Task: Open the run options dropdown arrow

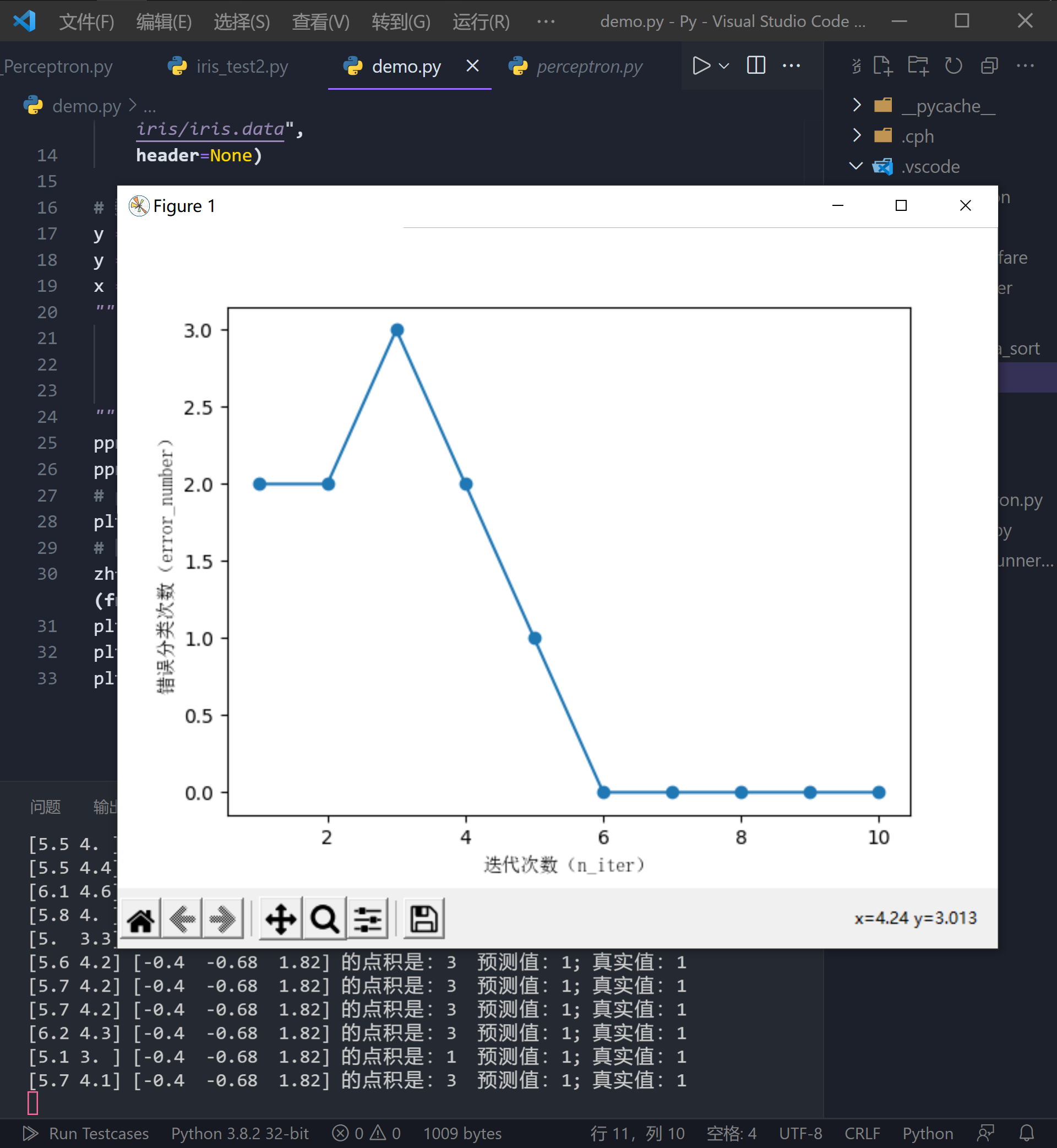Action: (724, 66)
